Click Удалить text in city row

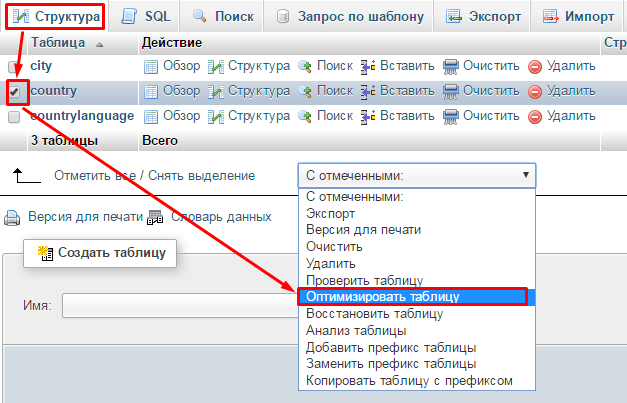(x=571, y=66)
